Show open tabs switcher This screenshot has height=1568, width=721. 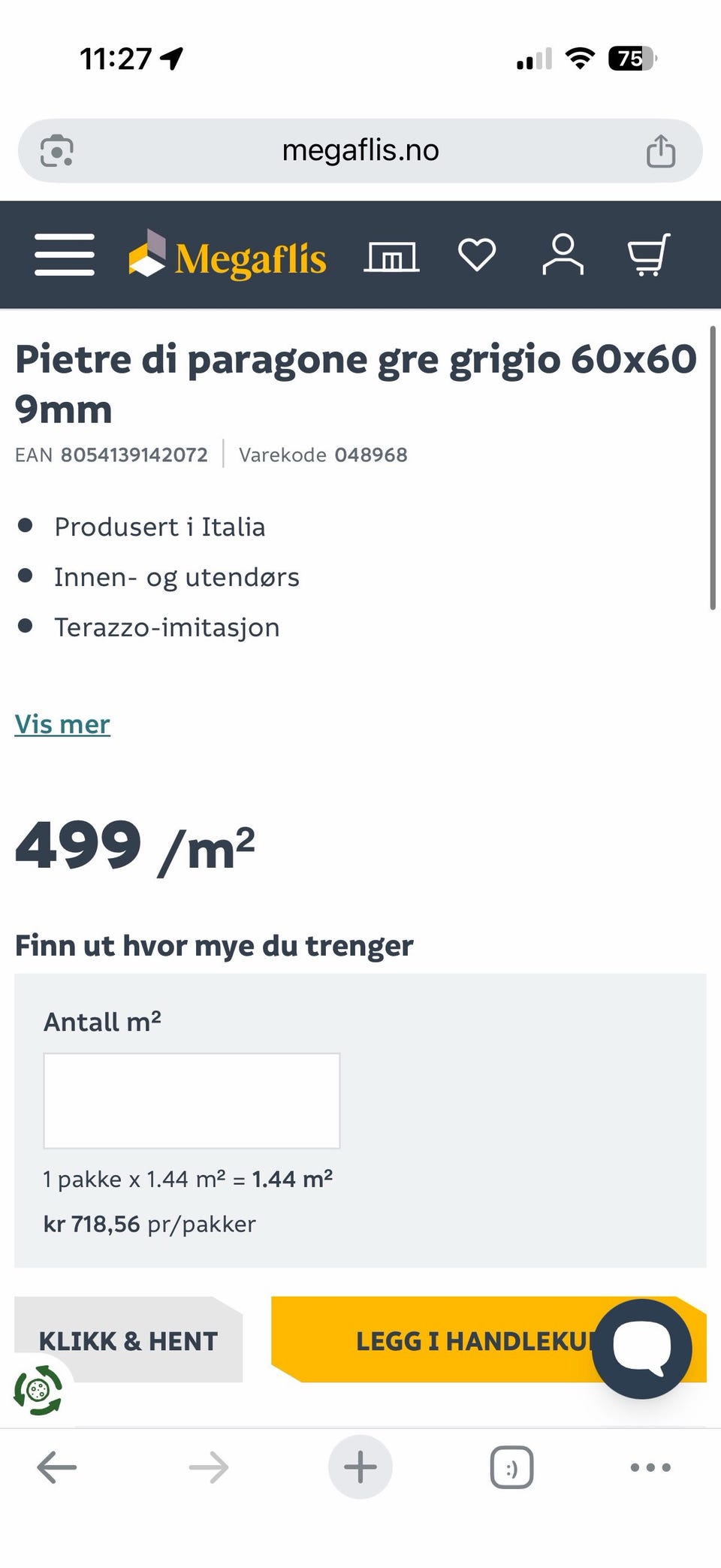(511, 1467)
